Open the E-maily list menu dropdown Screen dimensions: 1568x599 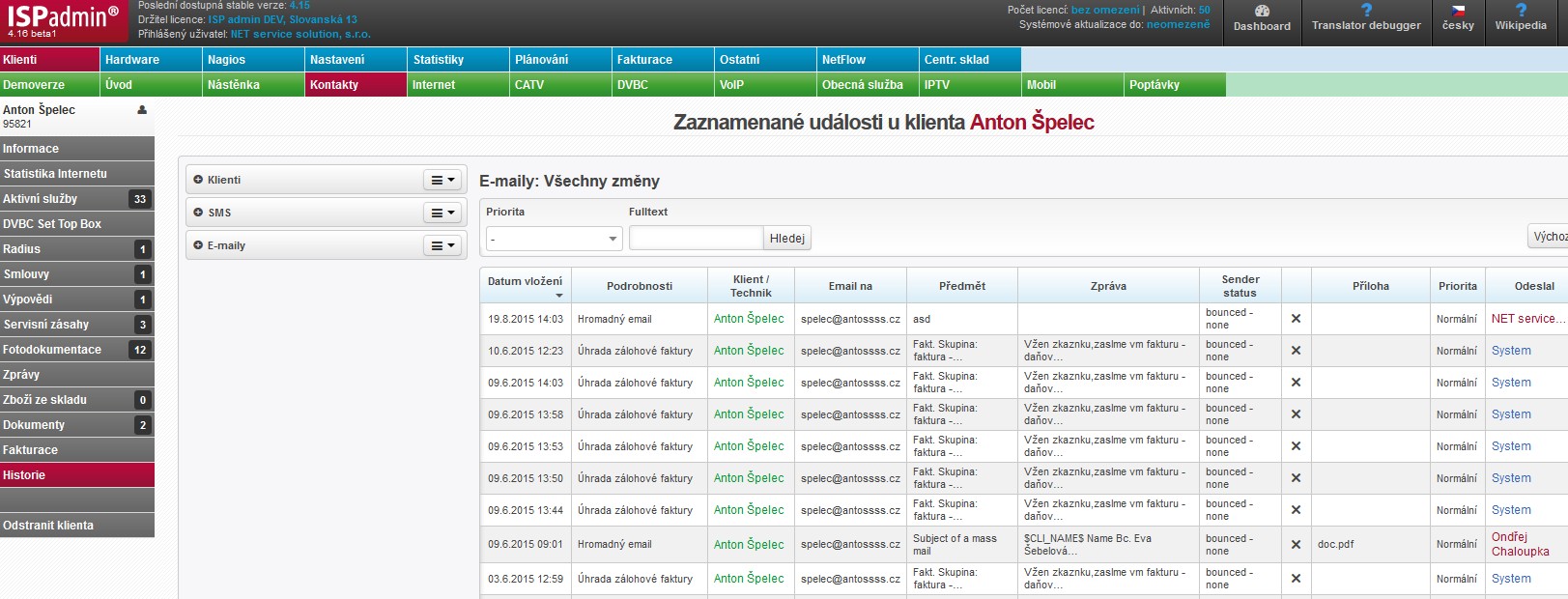pyautogui.click(x=442, y=245)
